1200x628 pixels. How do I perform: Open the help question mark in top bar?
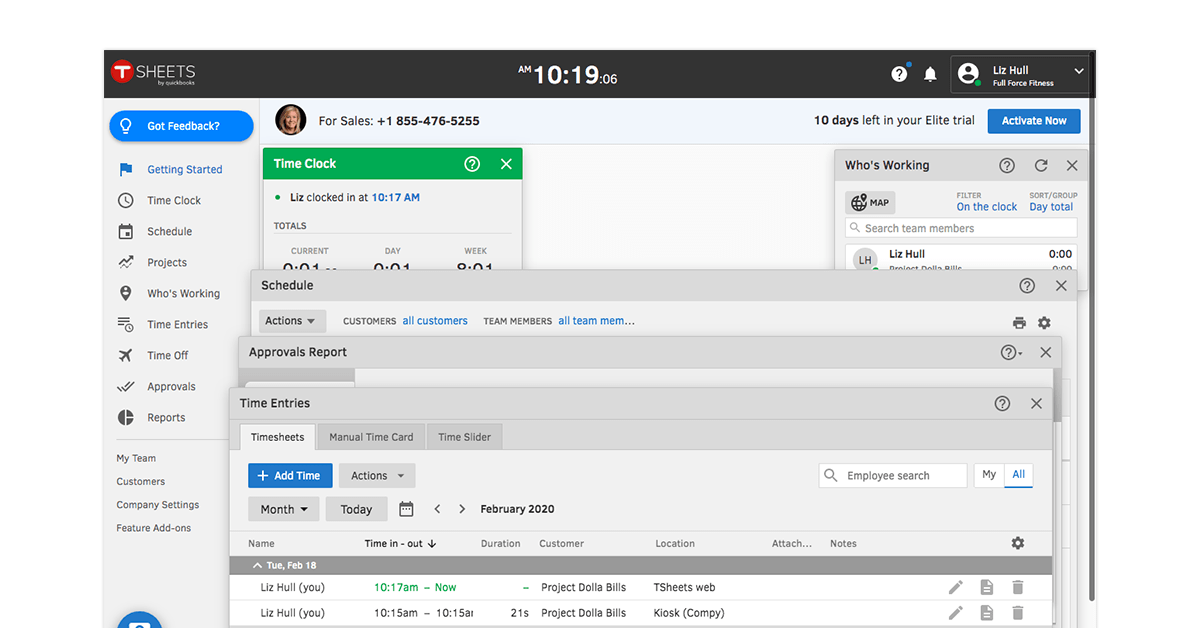(899, 74)
